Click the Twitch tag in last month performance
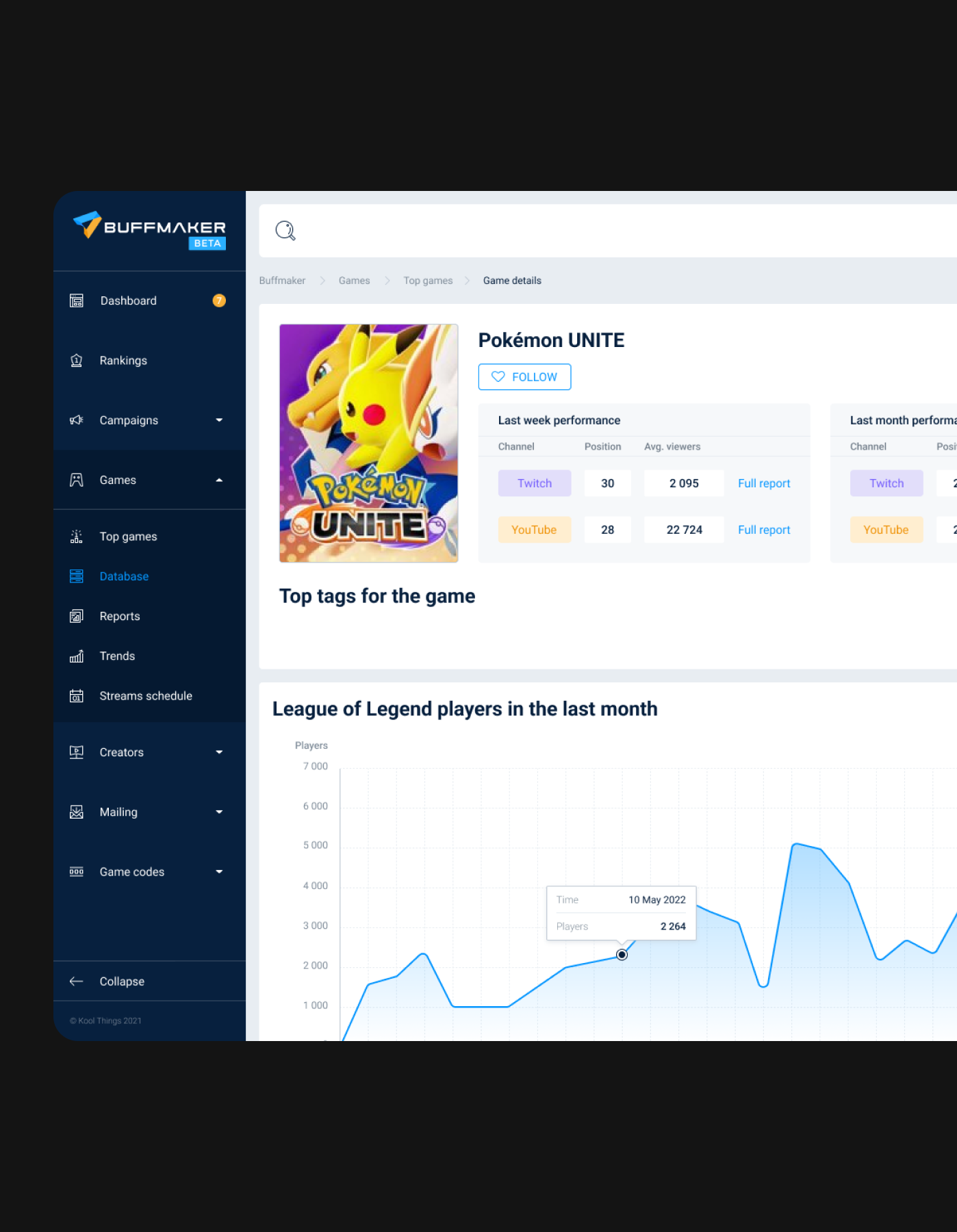957x1232 pixels. coord(886,483)
